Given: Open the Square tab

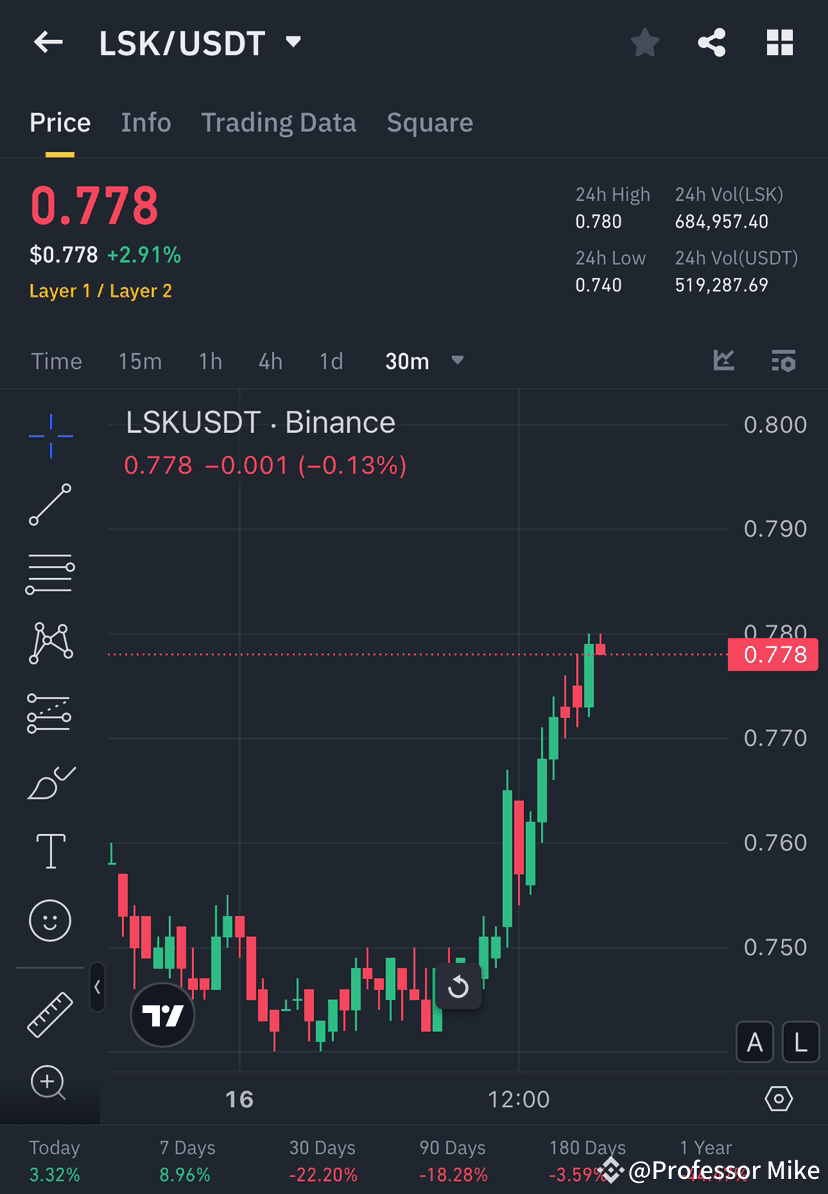Looking at the screenshot, I should click(x=430, y=122).
